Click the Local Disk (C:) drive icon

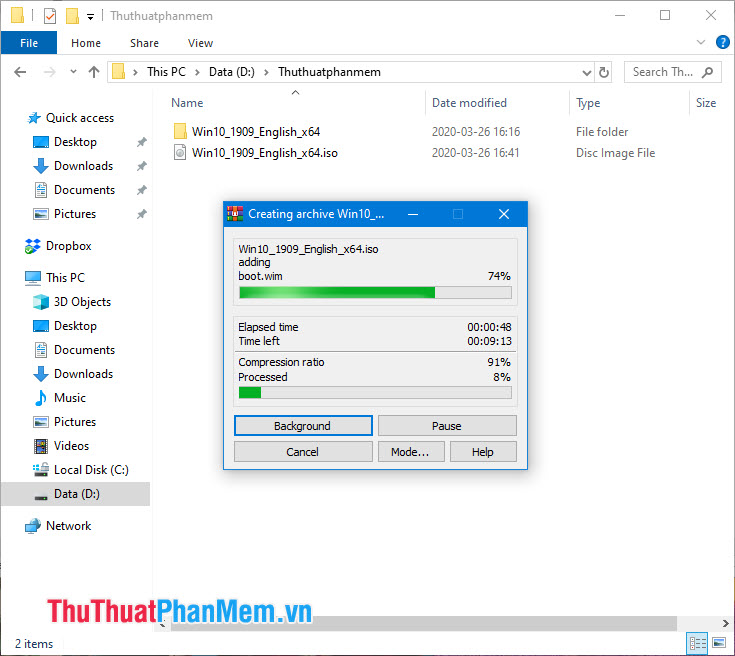coord(41,470)
